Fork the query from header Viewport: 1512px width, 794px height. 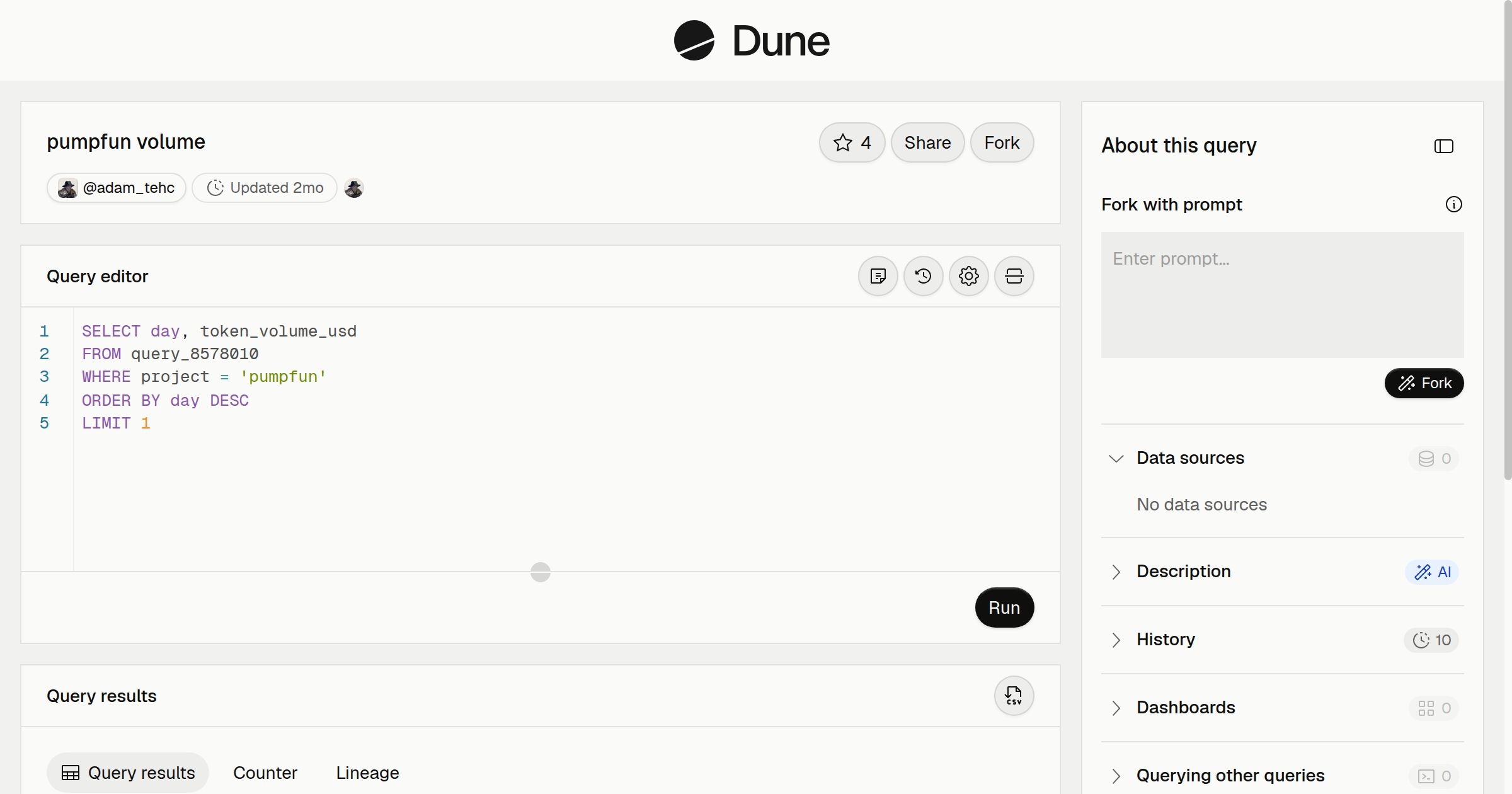tap(1002, 142)
